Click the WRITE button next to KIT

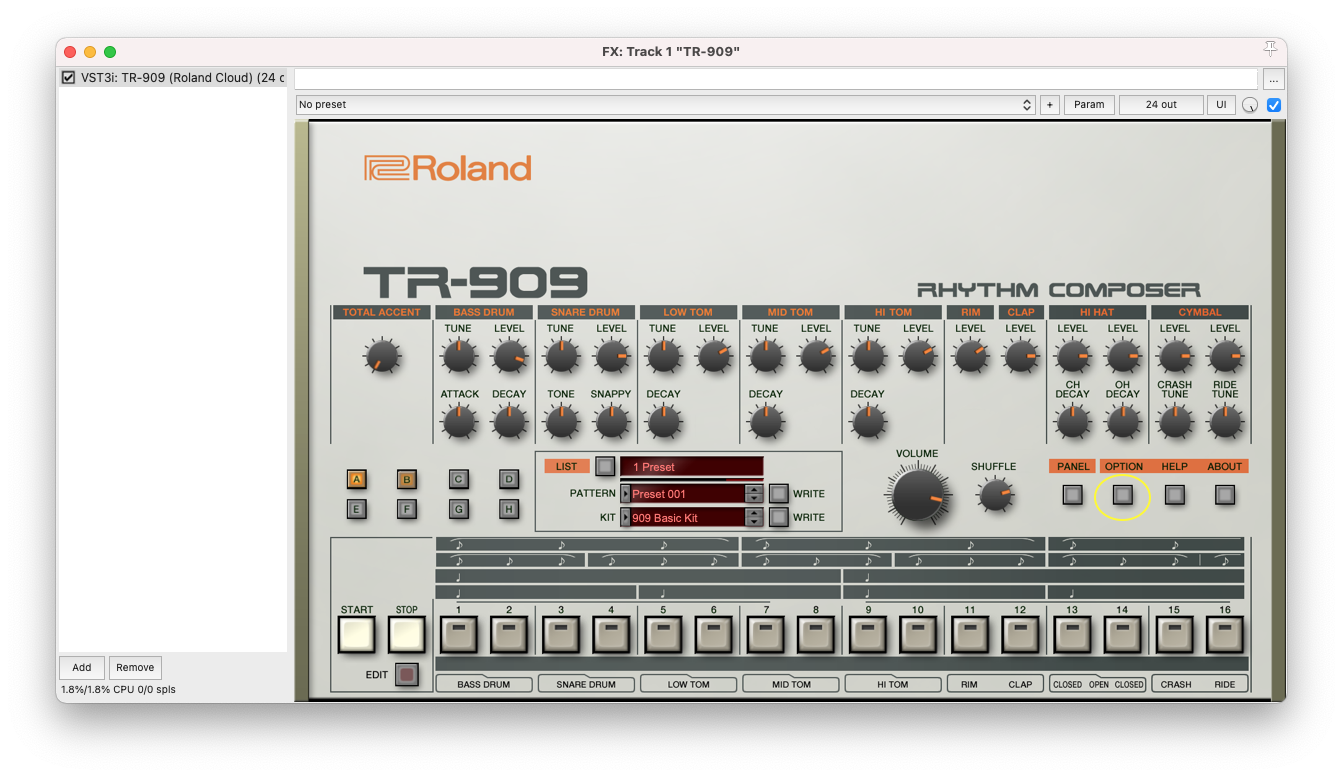point(778,517)
